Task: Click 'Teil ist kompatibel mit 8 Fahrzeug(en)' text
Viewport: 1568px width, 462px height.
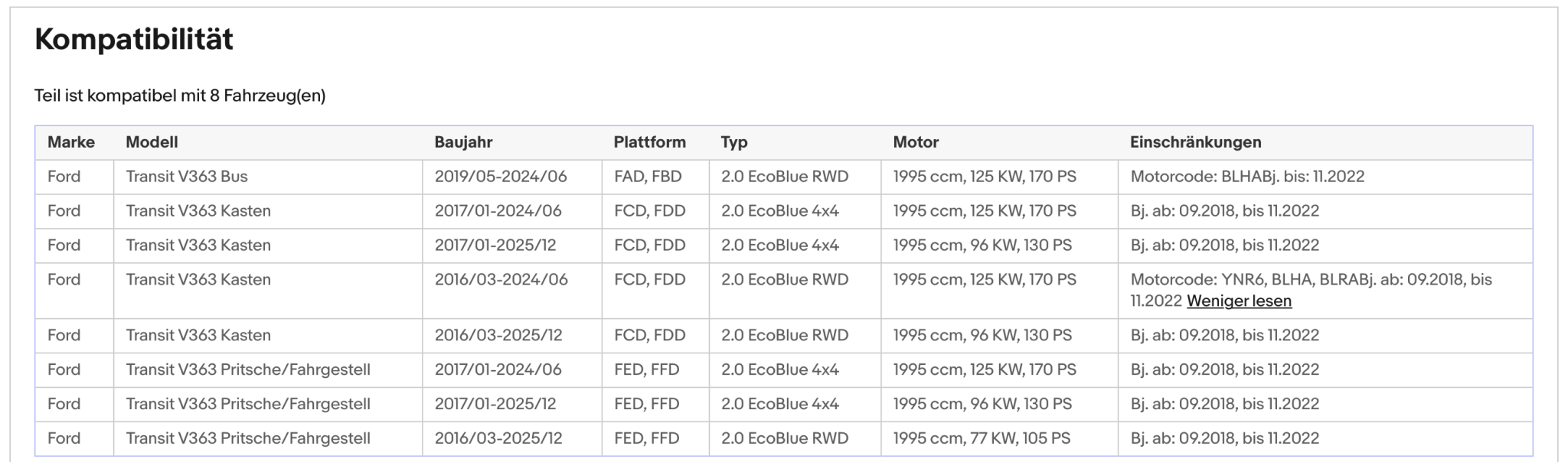Action: coord(180,96)
